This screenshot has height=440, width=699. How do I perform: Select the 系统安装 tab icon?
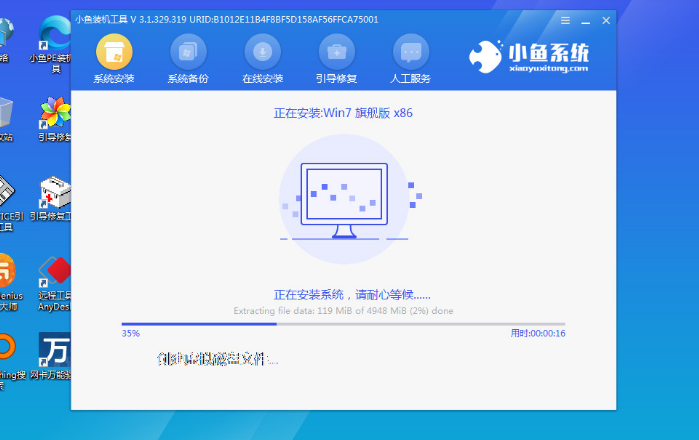click(113, 50)
